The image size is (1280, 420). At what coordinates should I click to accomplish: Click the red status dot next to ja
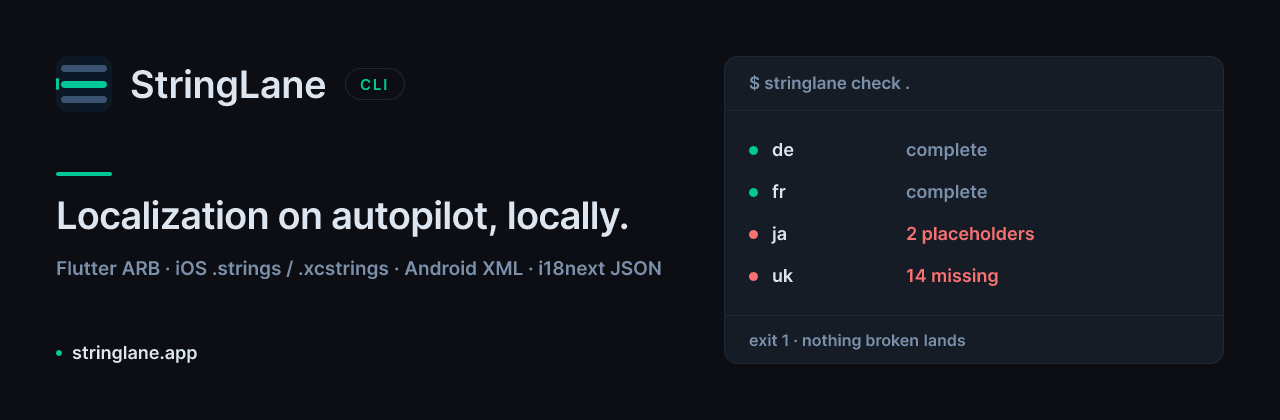point(753,234)
